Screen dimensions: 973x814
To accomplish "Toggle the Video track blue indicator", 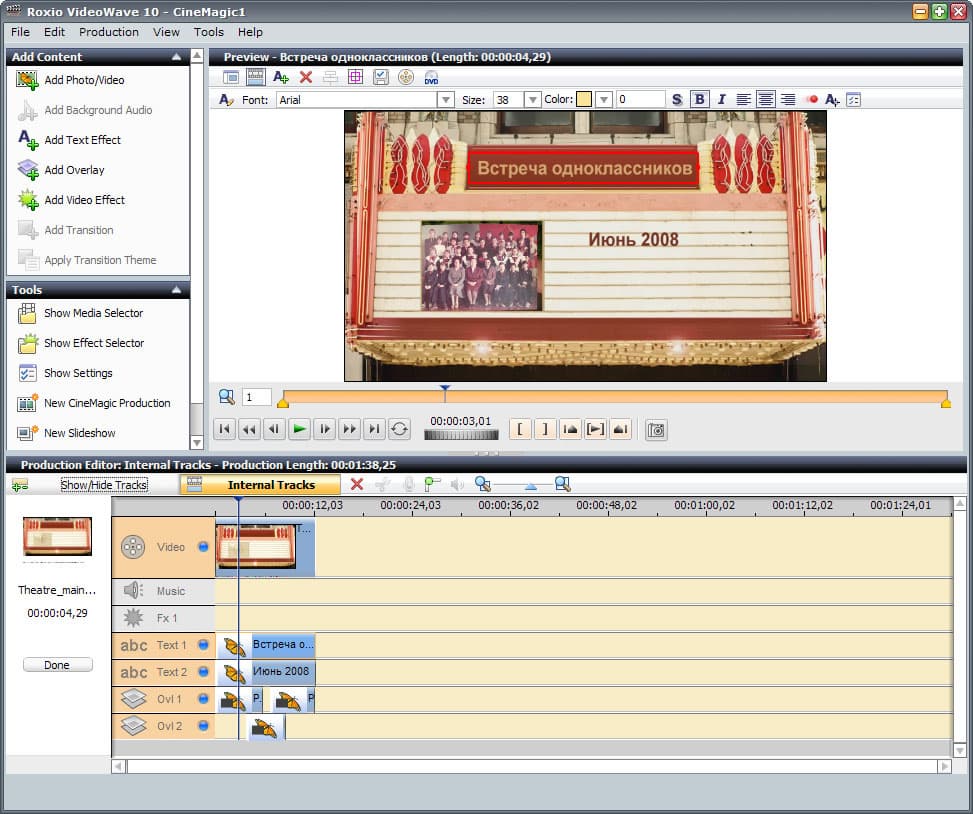I will tap(203, 547).
